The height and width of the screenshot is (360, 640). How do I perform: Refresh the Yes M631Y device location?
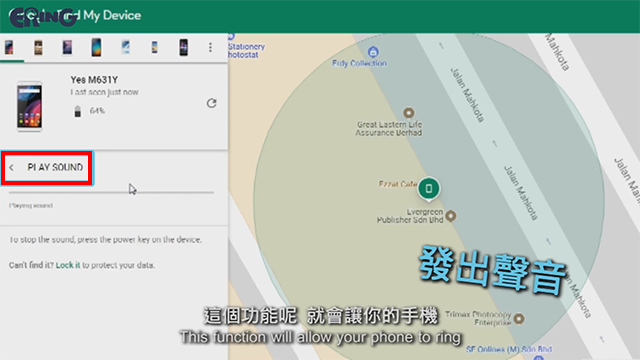coord(211,103)
